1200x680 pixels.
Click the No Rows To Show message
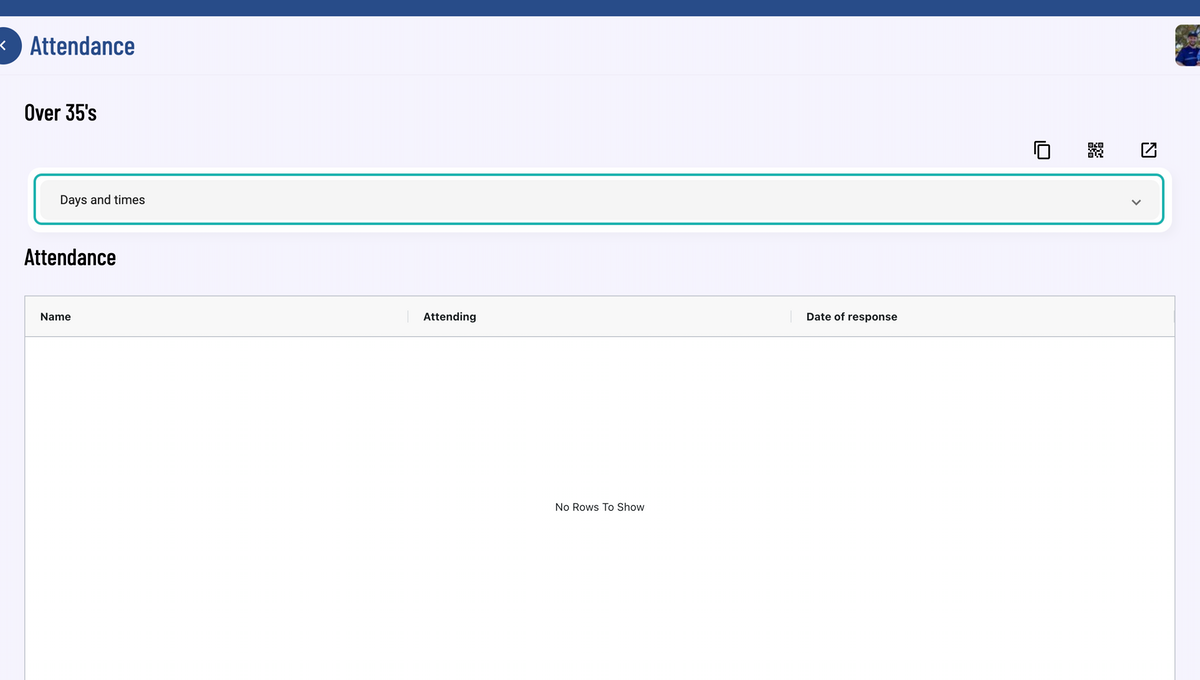(599, 507)
